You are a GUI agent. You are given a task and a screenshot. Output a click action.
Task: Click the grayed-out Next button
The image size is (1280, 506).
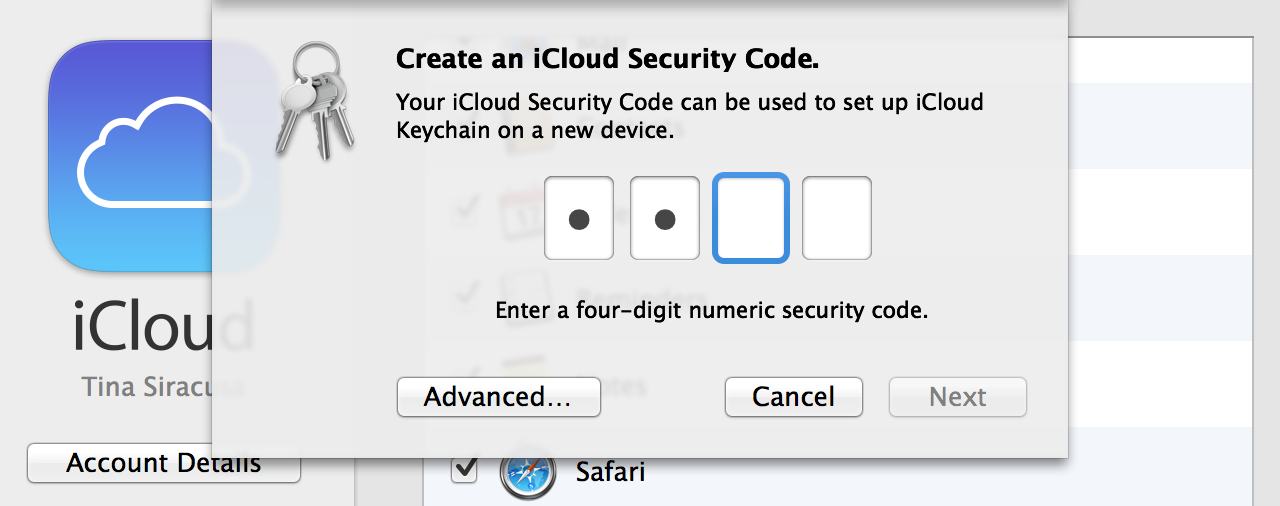(x=958, y=397)
